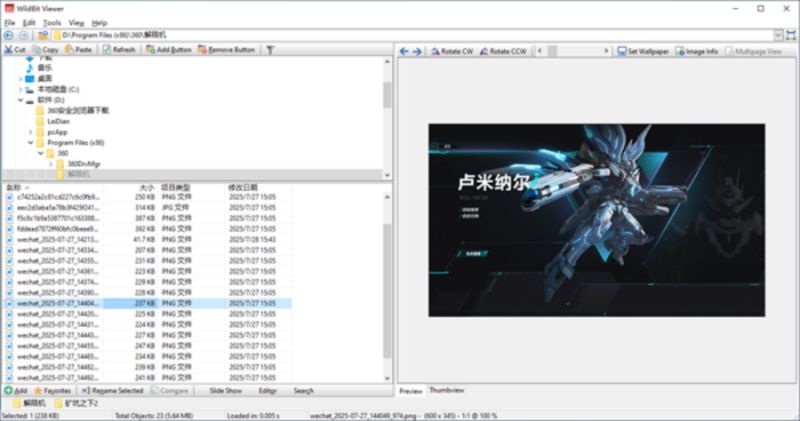
Task: Open Image Info
Action: [697, 51]
